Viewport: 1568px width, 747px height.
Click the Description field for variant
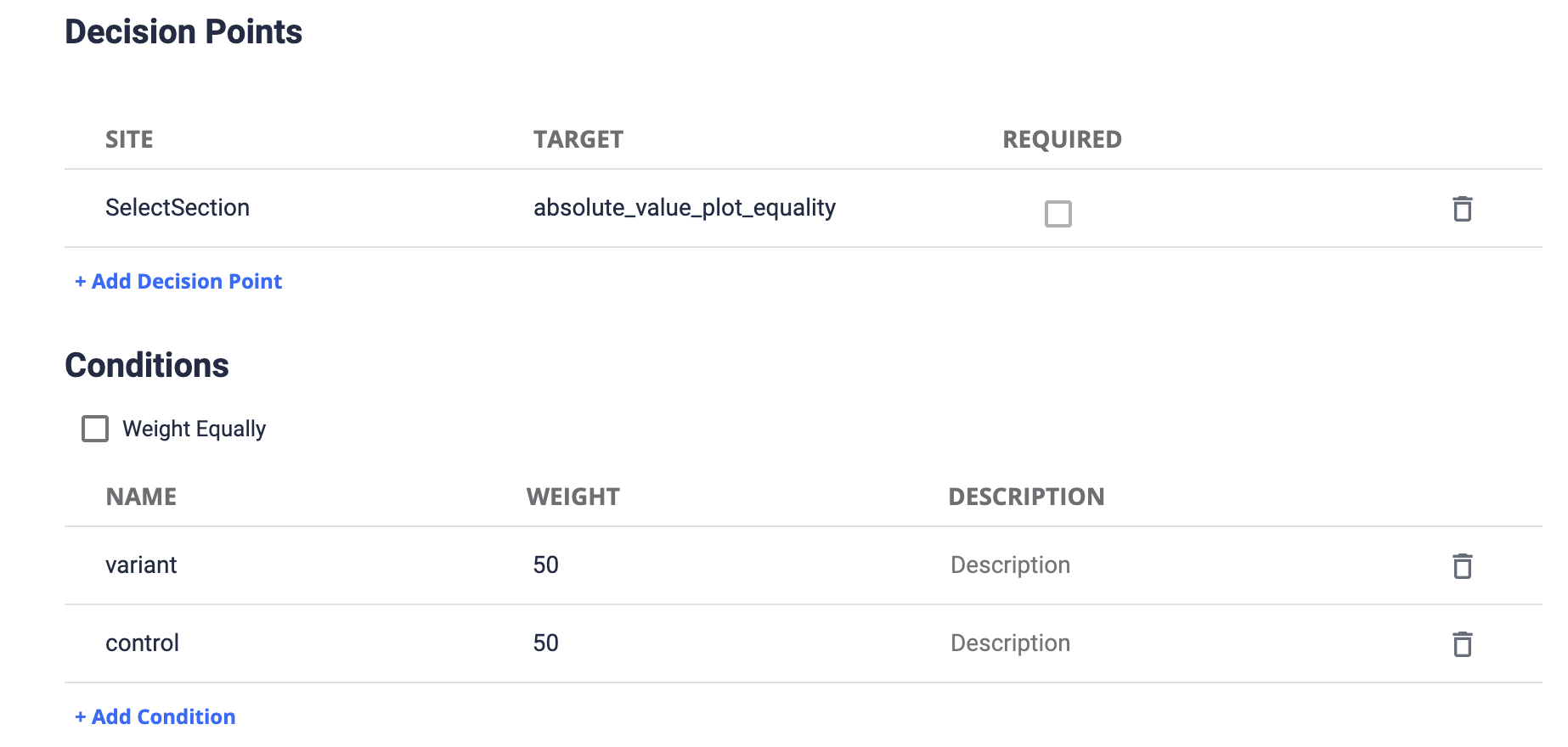click(1010, 564)
